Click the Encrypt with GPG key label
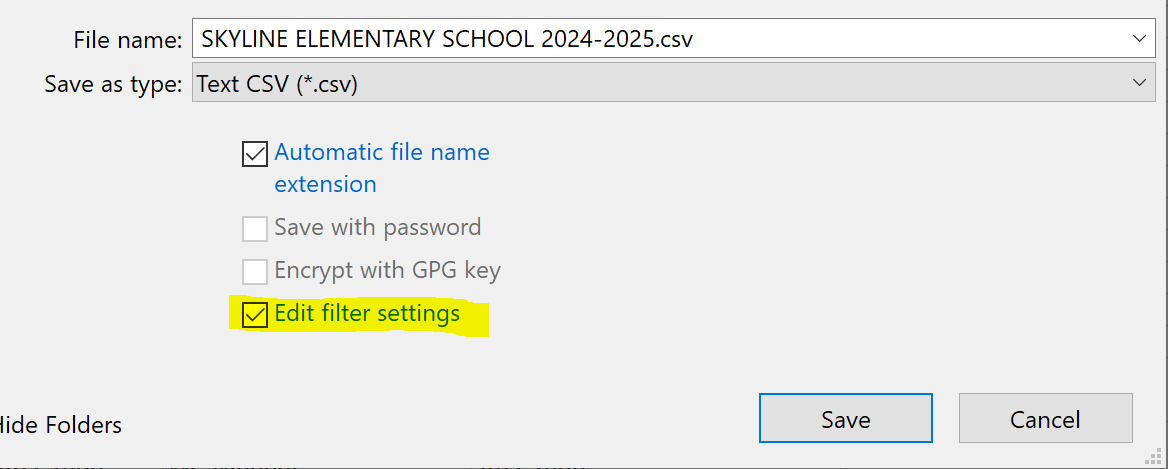Image resolution: width=1168 pixels, height=469 pixels. (387, 270)
